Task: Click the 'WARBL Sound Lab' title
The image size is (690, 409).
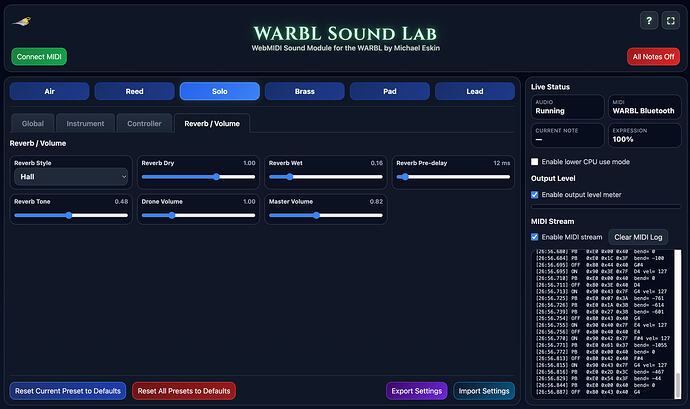Action: click(x=345, y=33)
